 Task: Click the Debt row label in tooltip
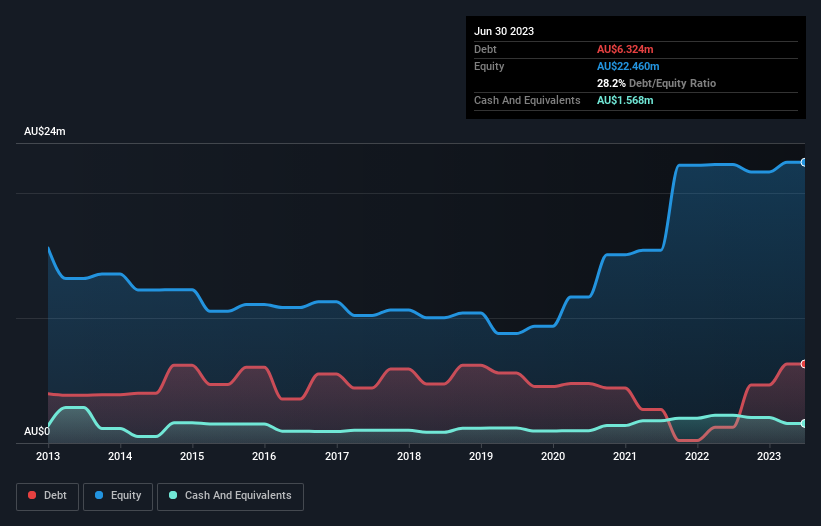point(485,49)
